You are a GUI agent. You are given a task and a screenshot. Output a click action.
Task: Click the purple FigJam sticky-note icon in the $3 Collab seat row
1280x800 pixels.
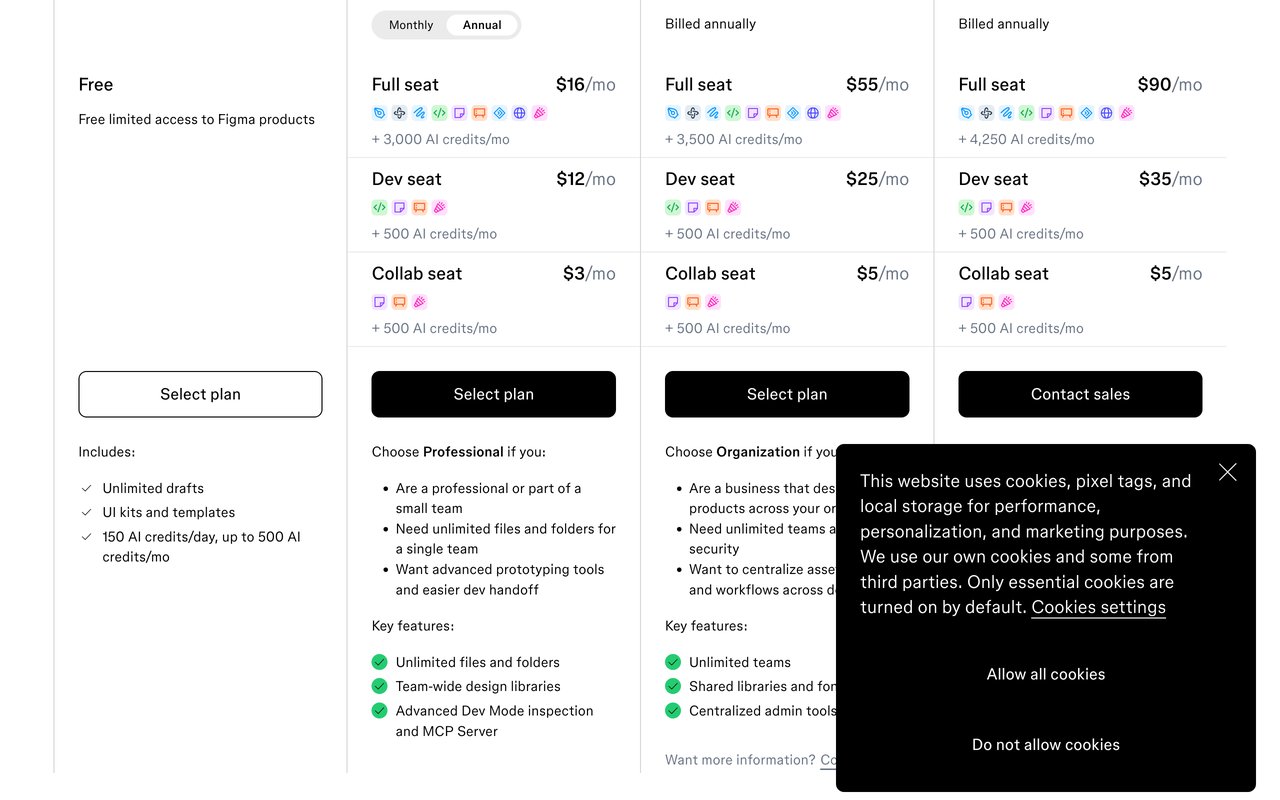(x=379, y=302)
